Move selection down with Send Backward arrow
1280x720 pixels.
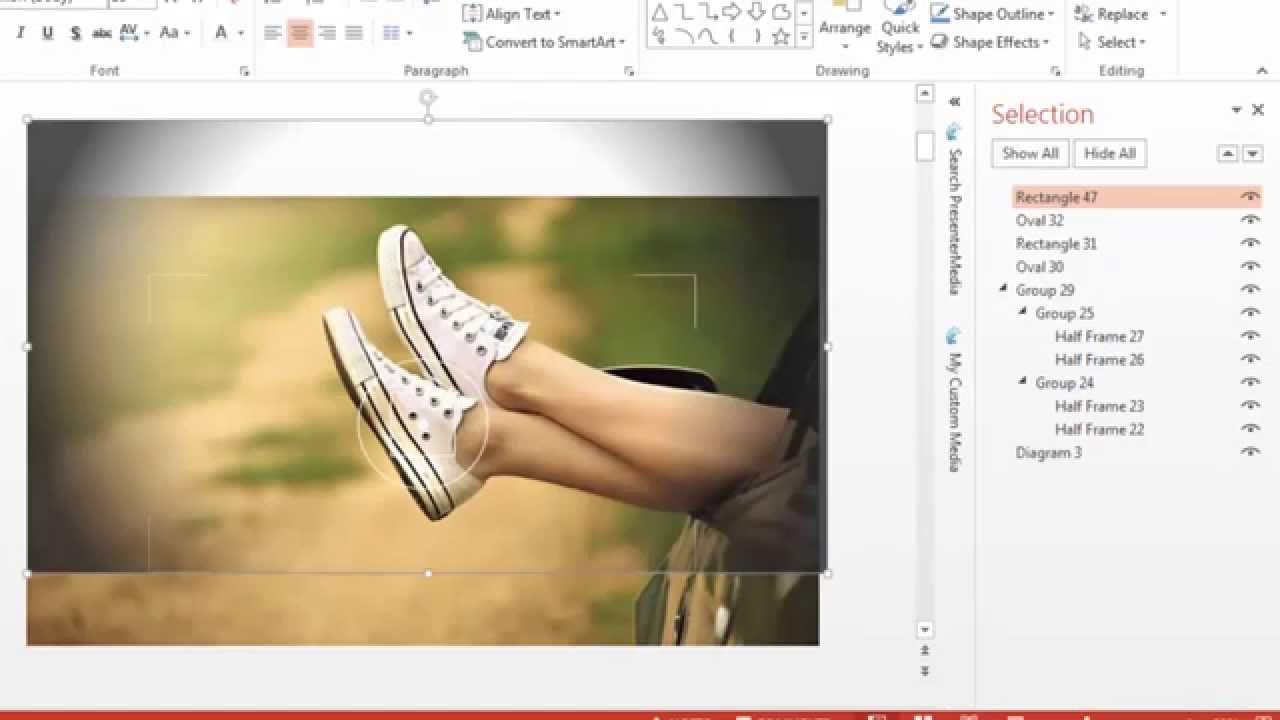tap(1252, 153)
